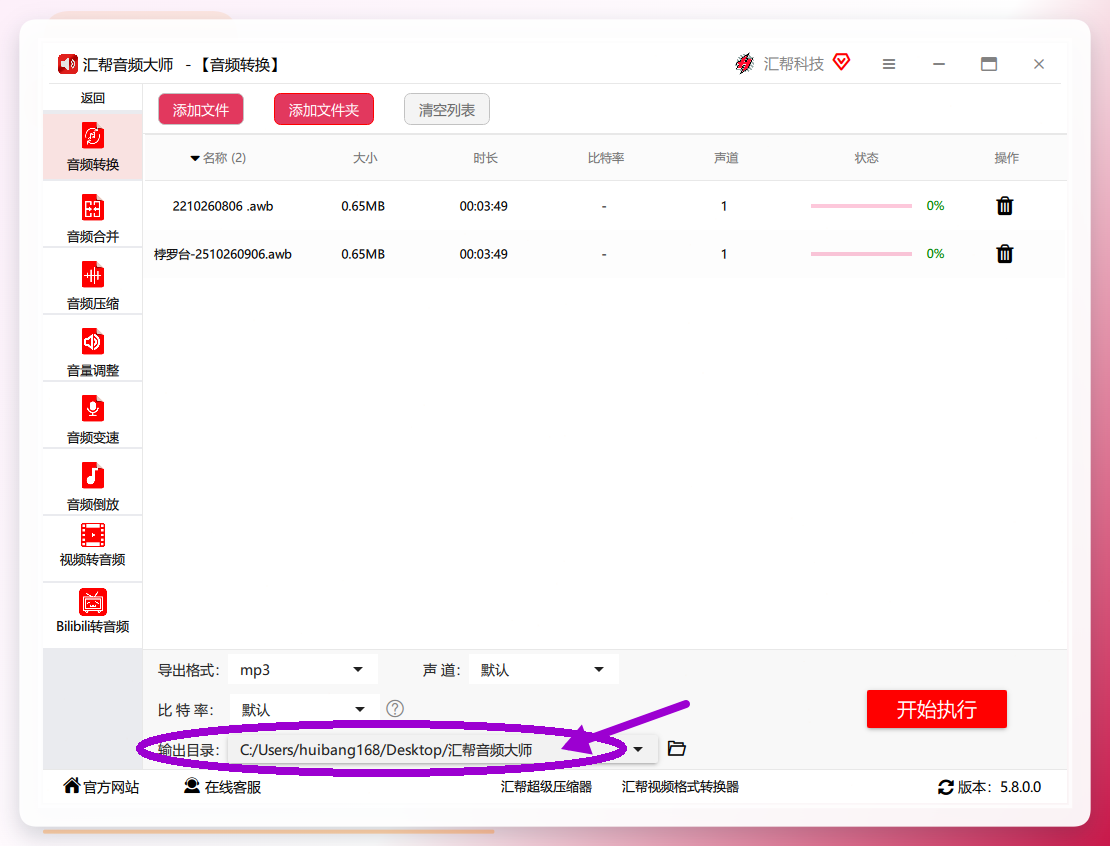1110x846 pixels.
Task: Select file name 桲罗台-2510260906.awb
Action: tap(223, 254)
